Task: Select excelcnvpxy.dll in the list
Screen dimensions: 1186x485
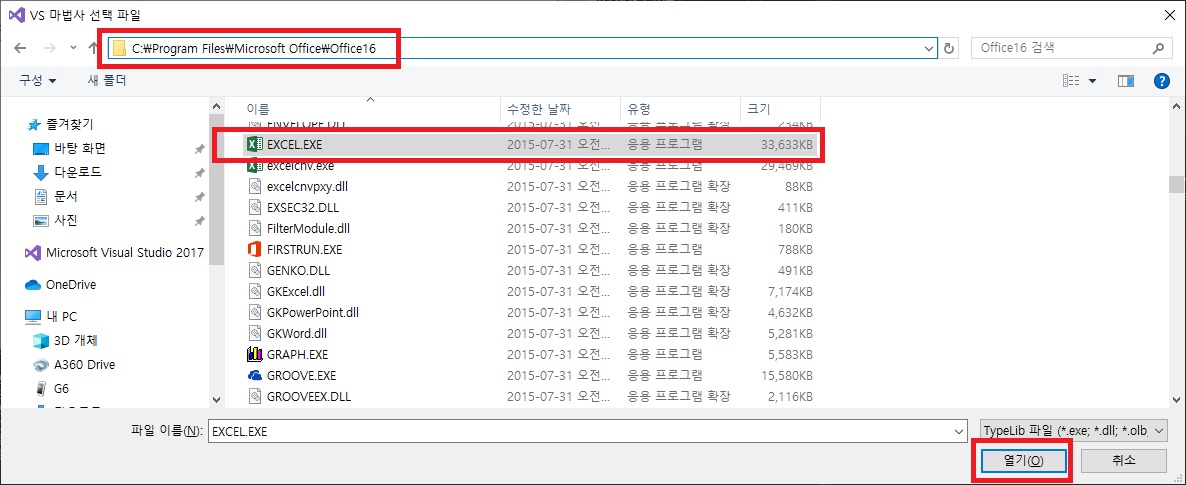Action: (308, 185)
